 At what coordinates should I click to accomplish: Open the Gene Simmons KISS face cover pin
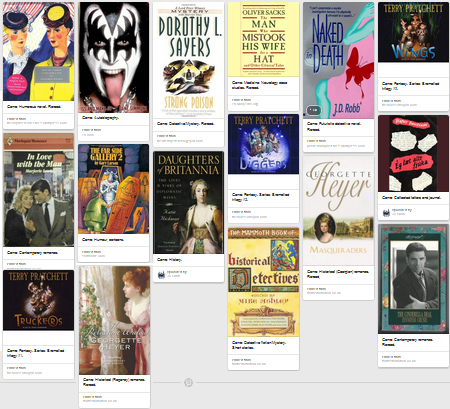pos(114,57)
